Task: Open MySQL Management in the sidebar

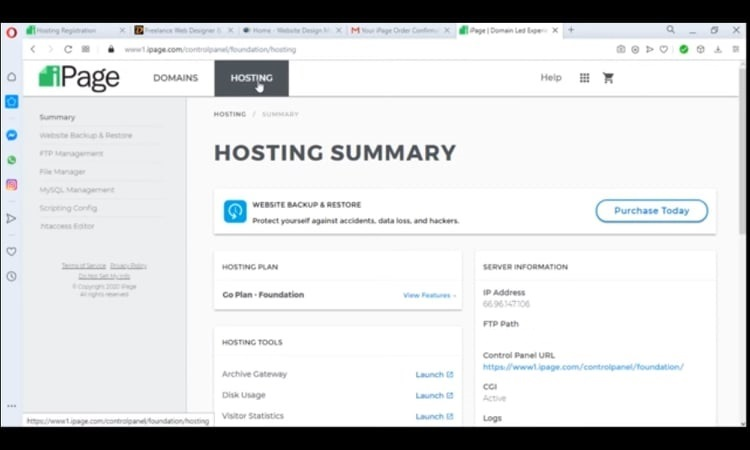Action: tap(77, 190)
